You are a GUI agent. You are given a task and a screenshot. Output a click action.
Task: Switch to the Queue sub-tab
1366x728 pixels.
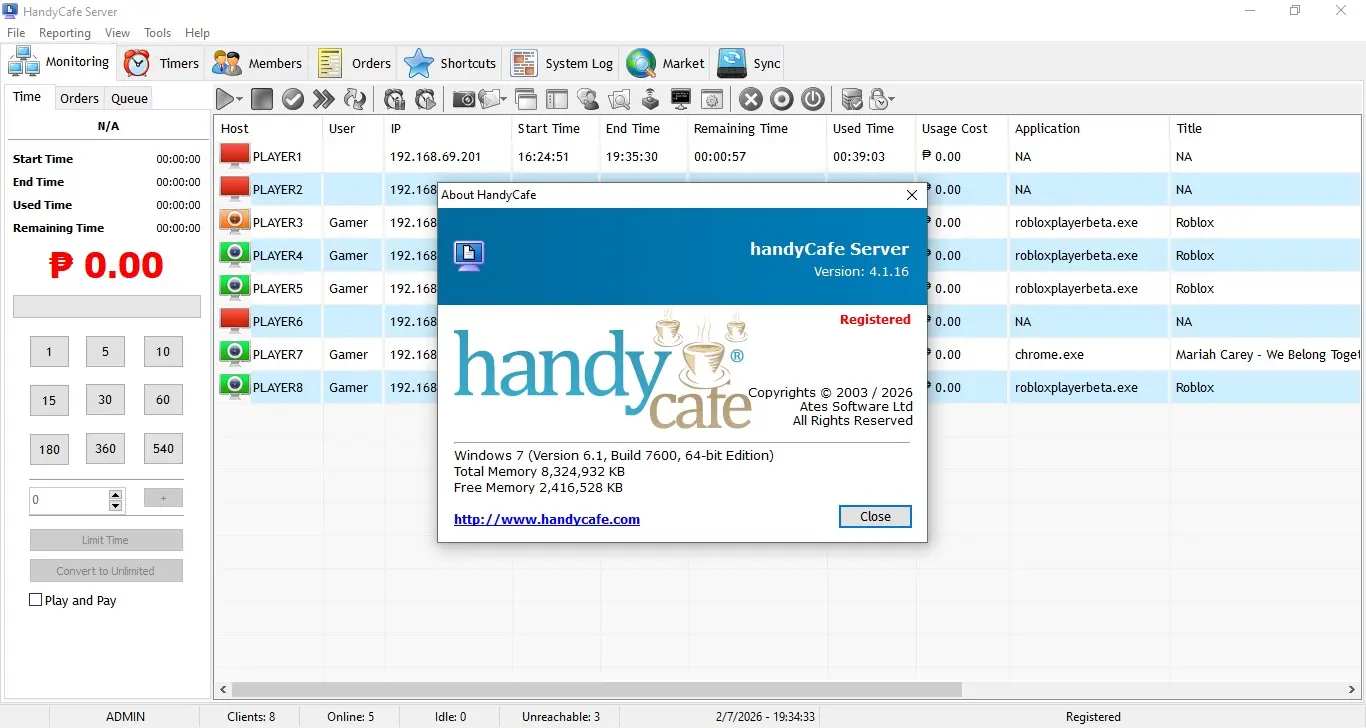point(130,98)
